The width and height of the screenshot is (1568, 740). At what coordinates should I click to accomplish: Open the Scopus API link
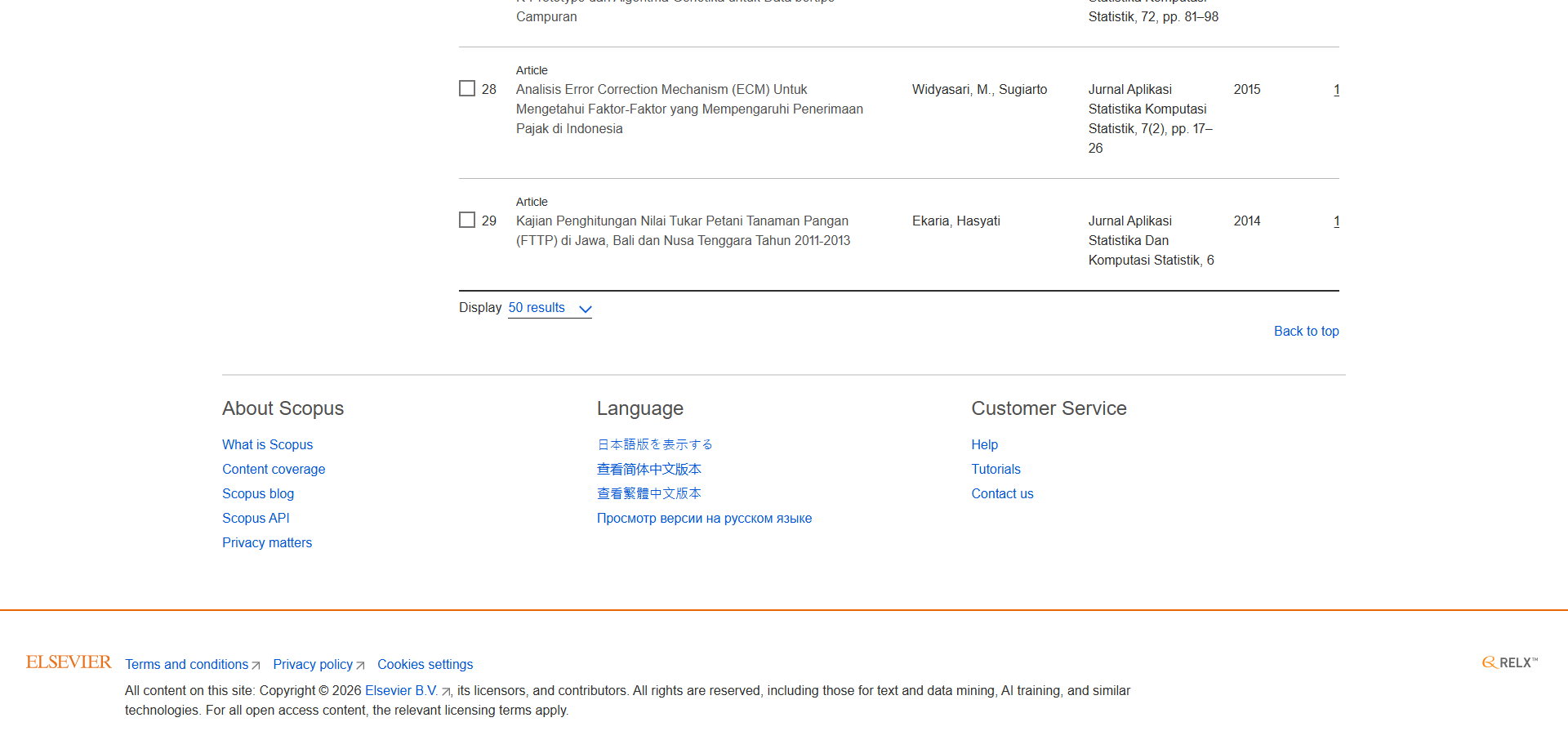coord(256,518)
